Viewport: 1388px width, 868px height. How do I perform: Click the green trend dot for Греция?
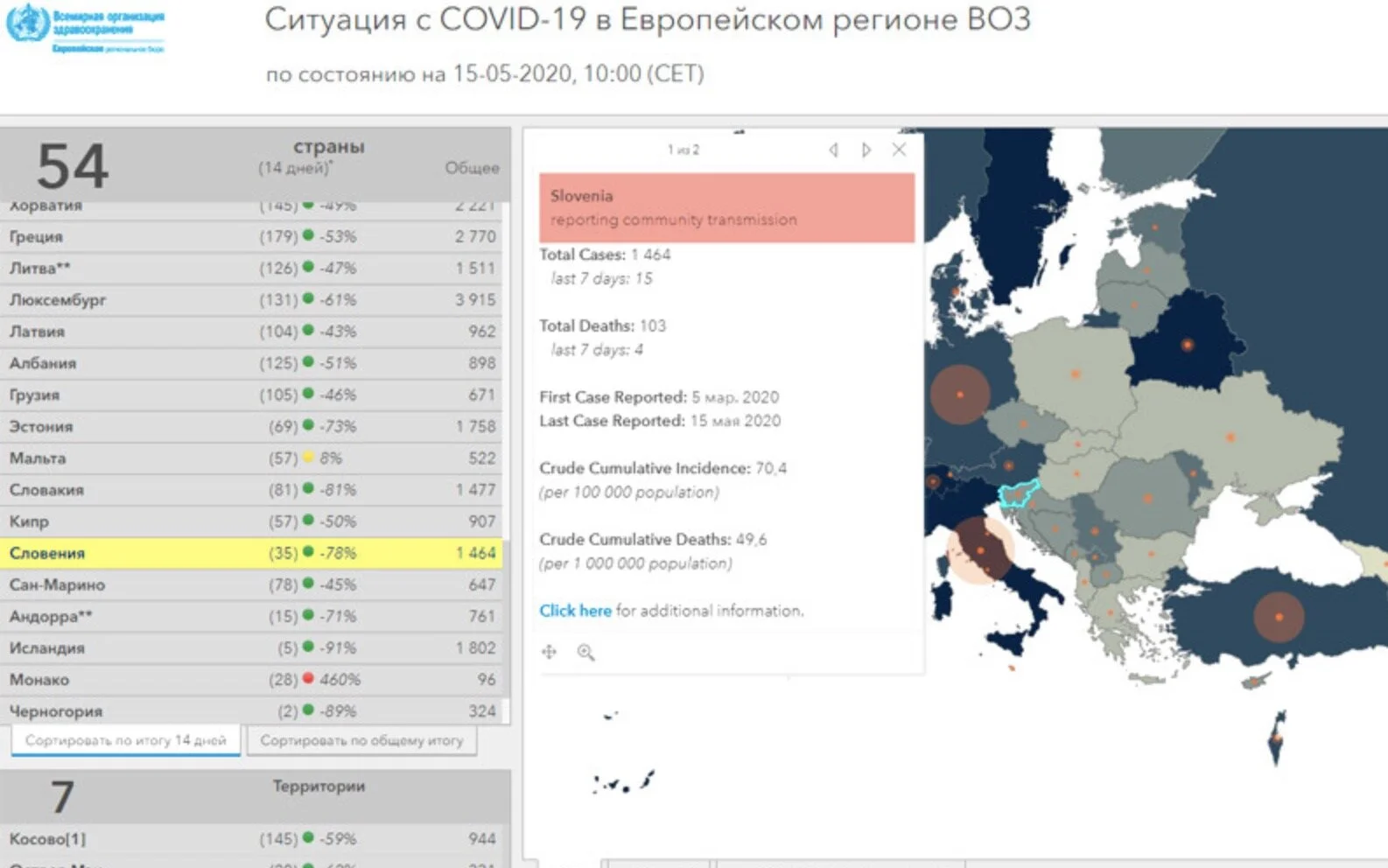[x=308, y=235]
